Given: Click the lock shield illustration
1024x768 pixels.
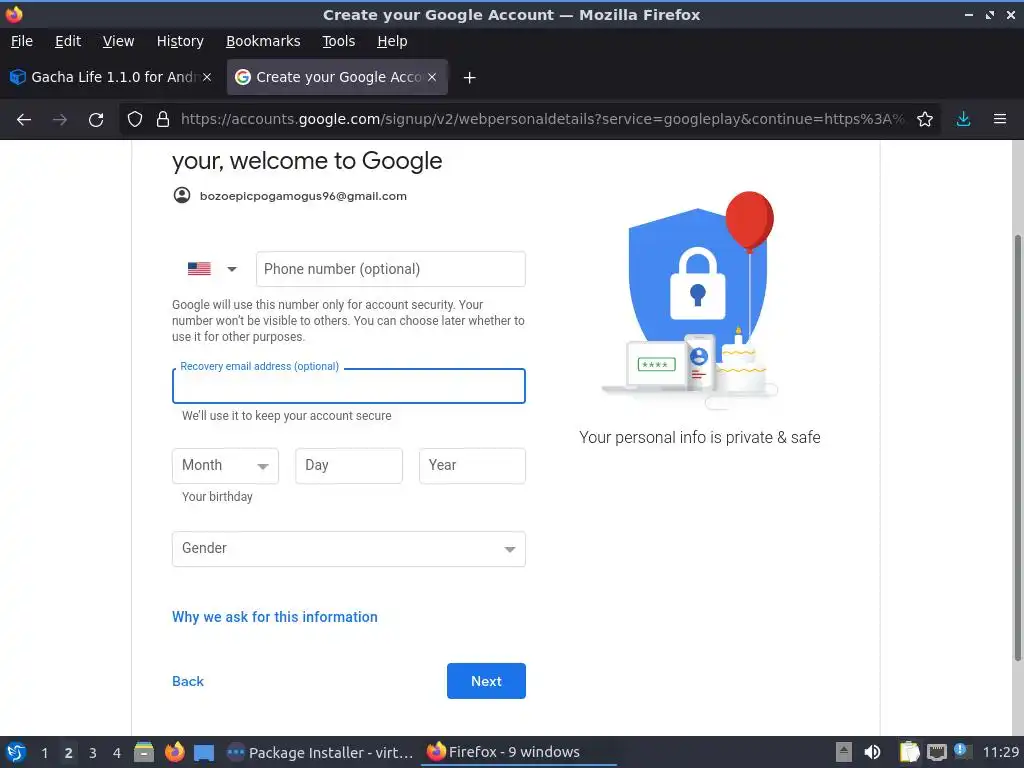Looking at the screenshot, I should pos(697,282).
